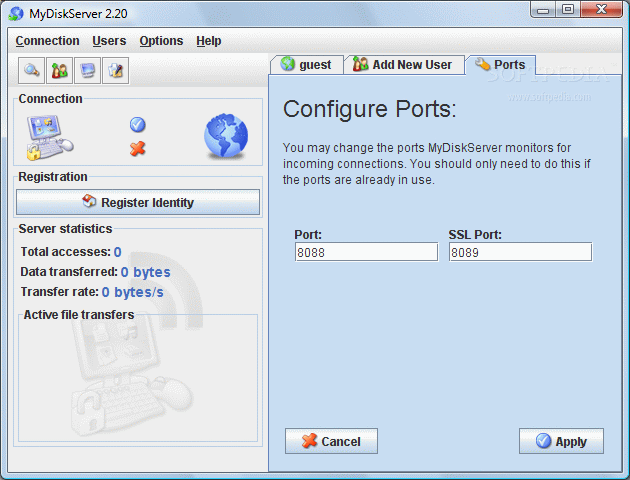
Task: Click the Apply button
Action: tap(561, 441)
